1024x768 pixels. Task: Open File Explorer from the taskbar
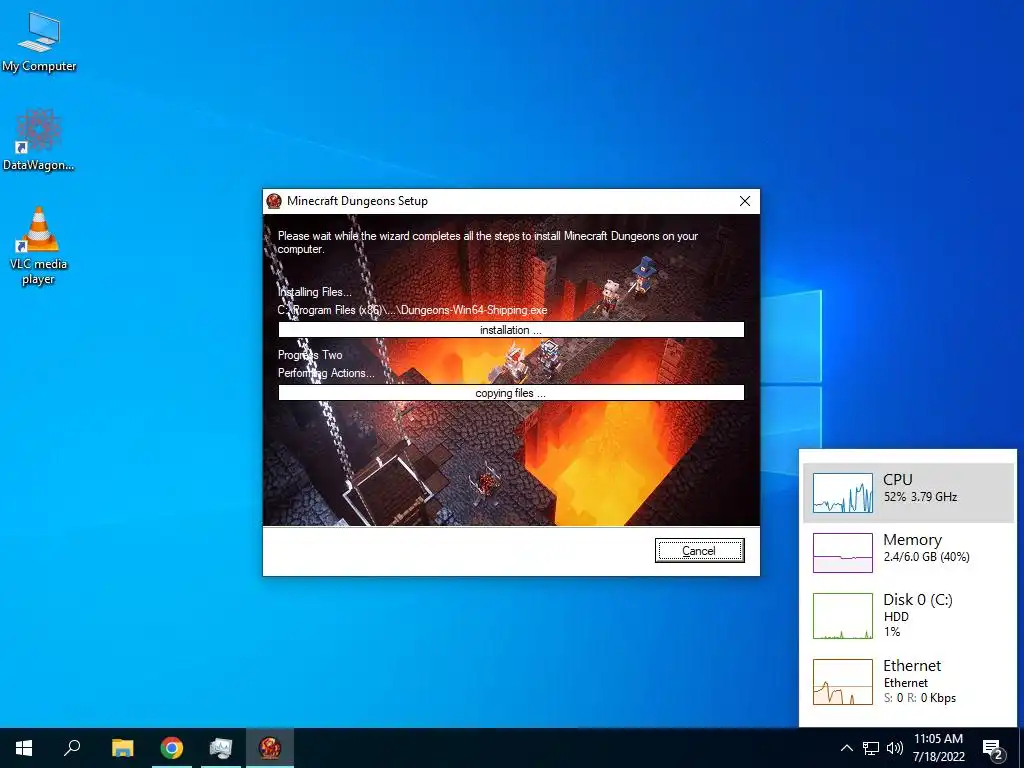click(x=122, y=748)
